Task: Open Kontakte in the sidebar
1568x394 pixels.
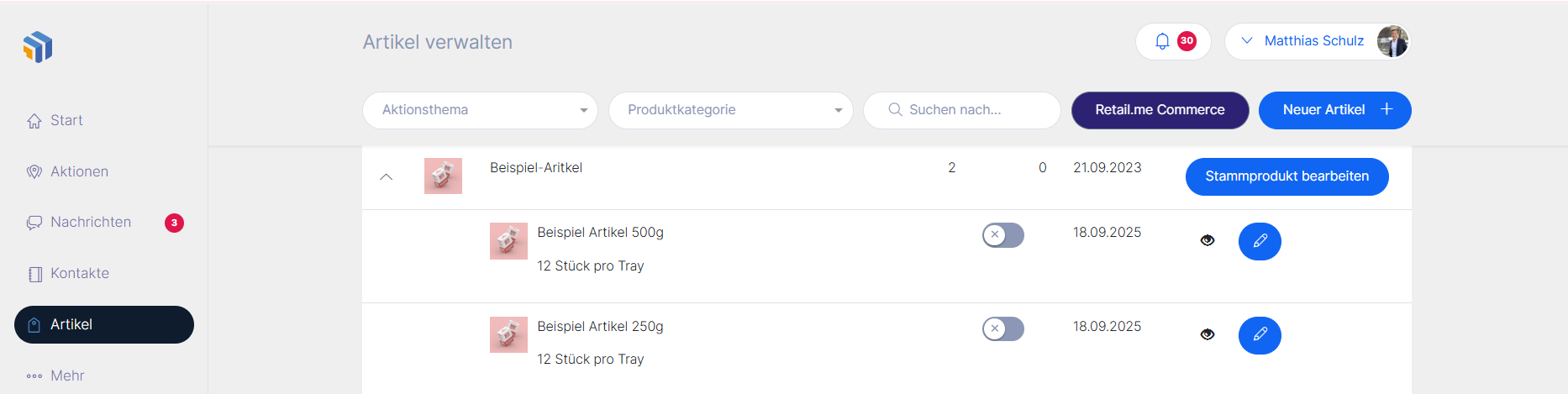Action: coord(79,273)
